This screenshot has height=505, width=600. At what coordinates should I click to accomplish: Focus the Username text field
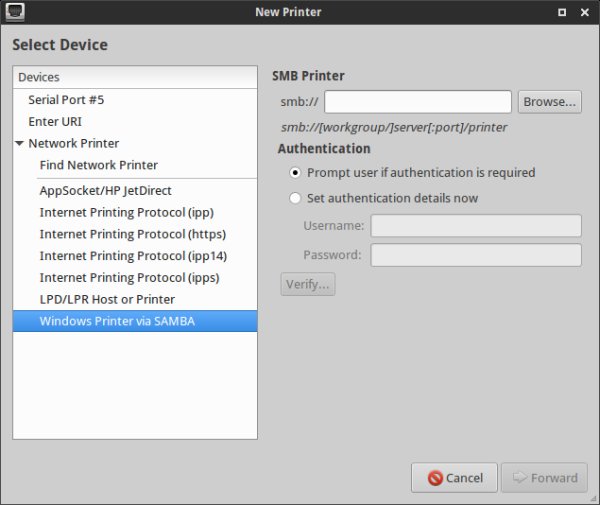(x=475, y=225)
